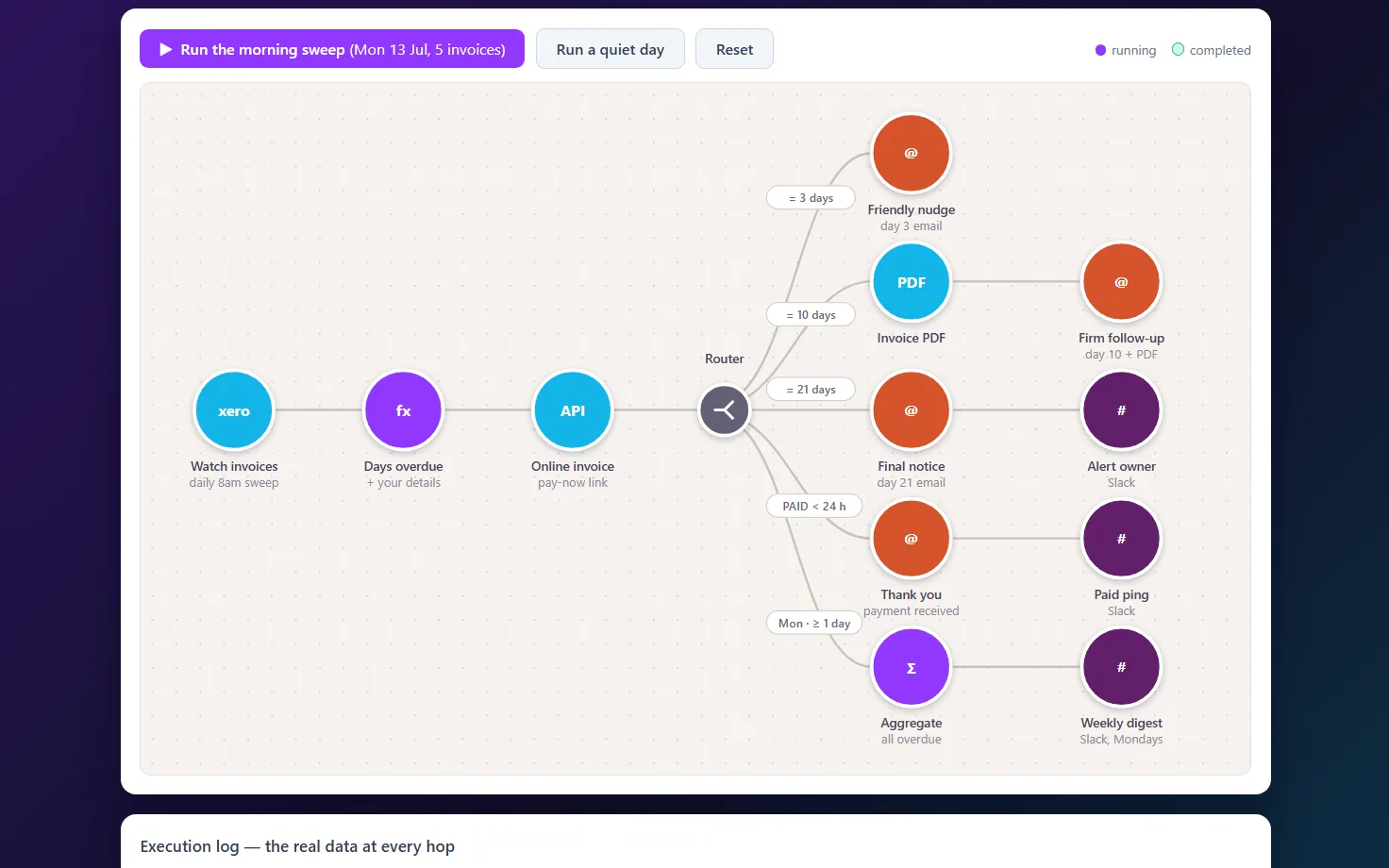Click the purple running legend dot

[1100, 50]
